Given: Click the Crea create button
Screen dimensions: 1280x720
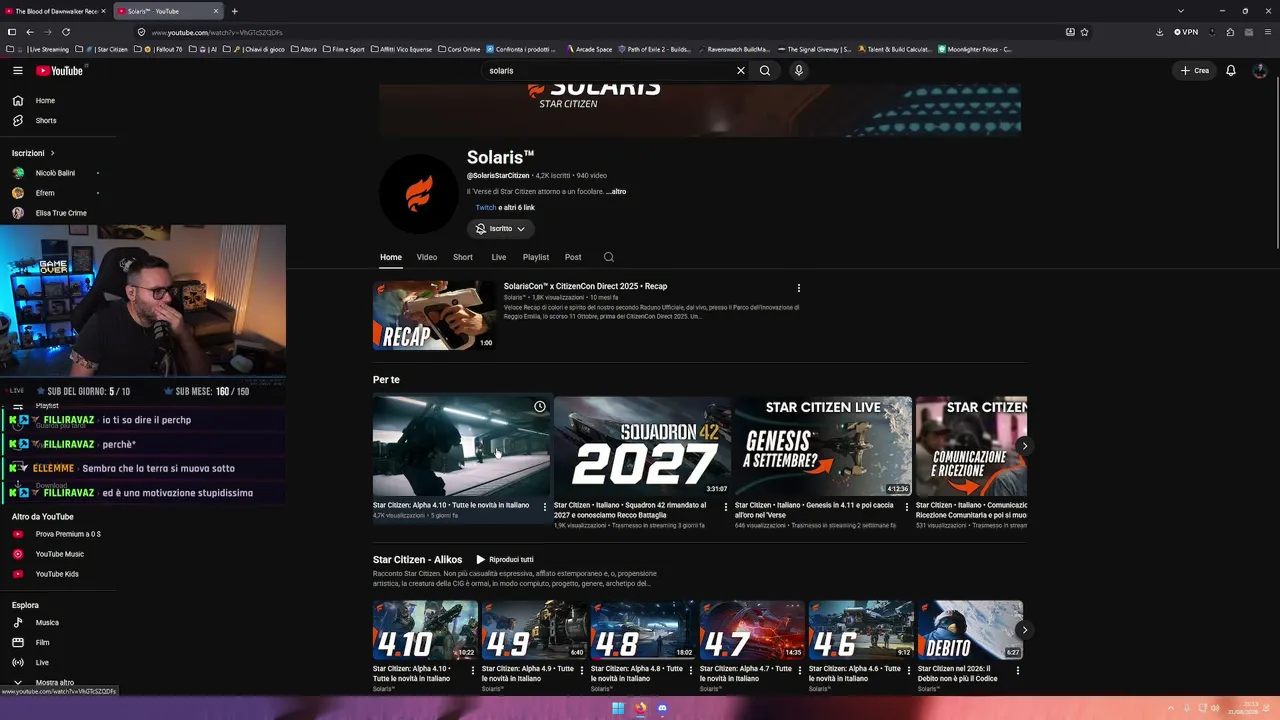Looking at the screenshot, I should [x=1195, y=71].
